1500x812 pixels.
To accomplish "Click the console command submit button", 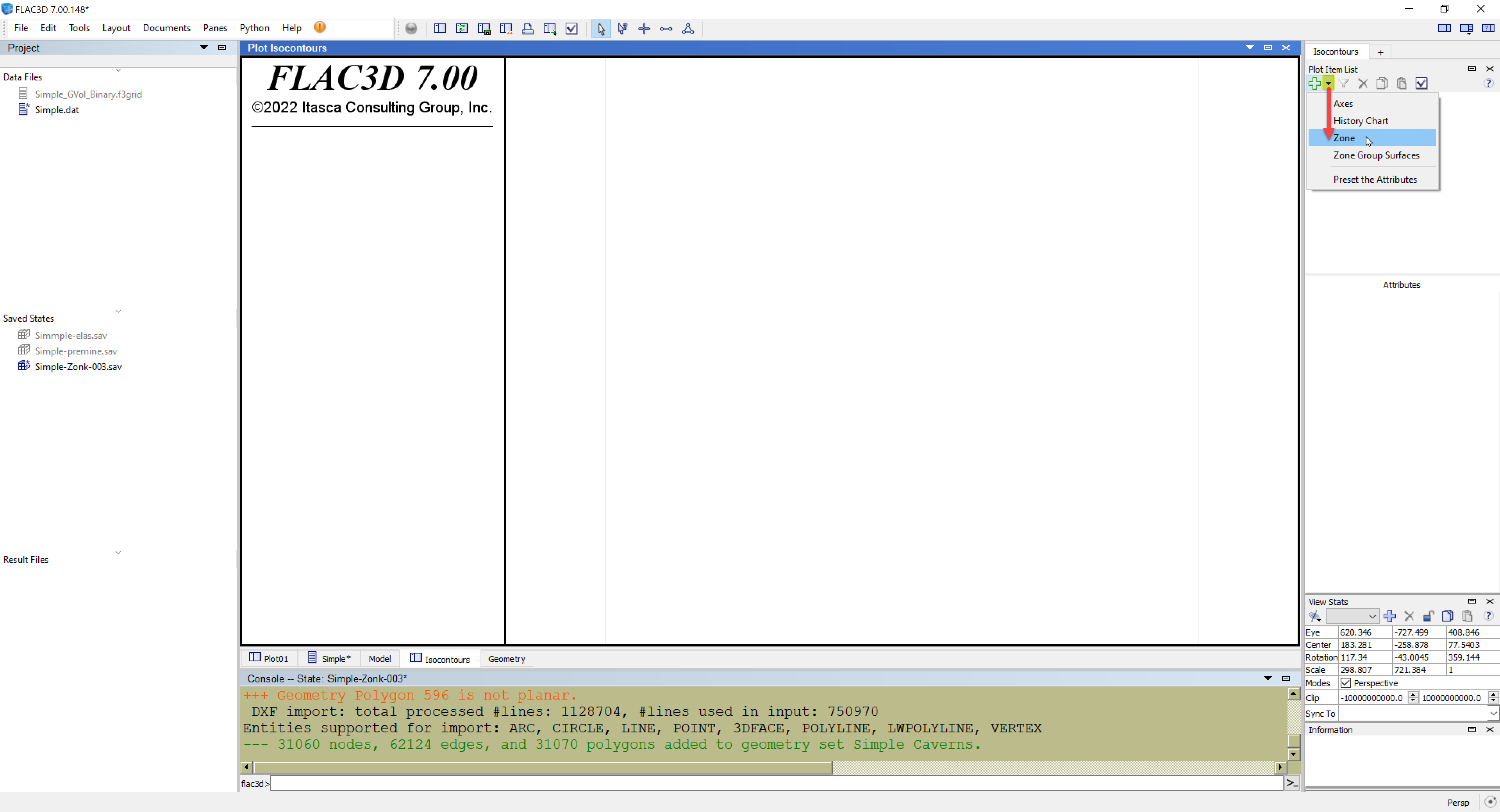I will click(x=1291, y=784).
